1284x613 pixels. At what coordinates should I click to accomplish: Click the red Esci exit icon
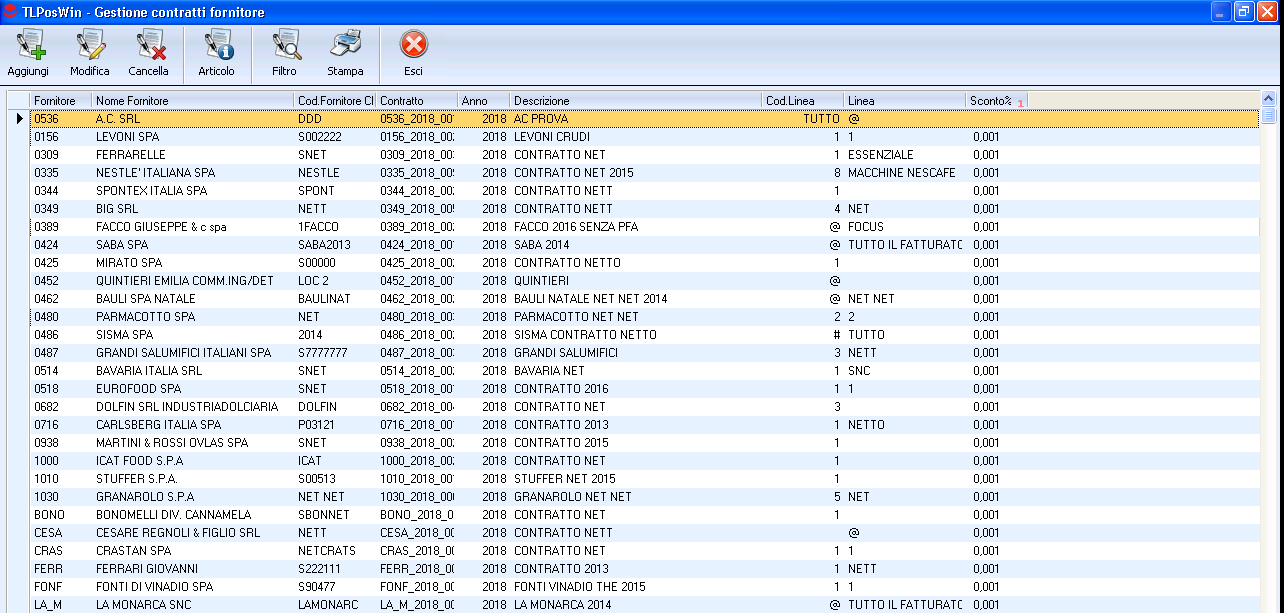(414, 46)
